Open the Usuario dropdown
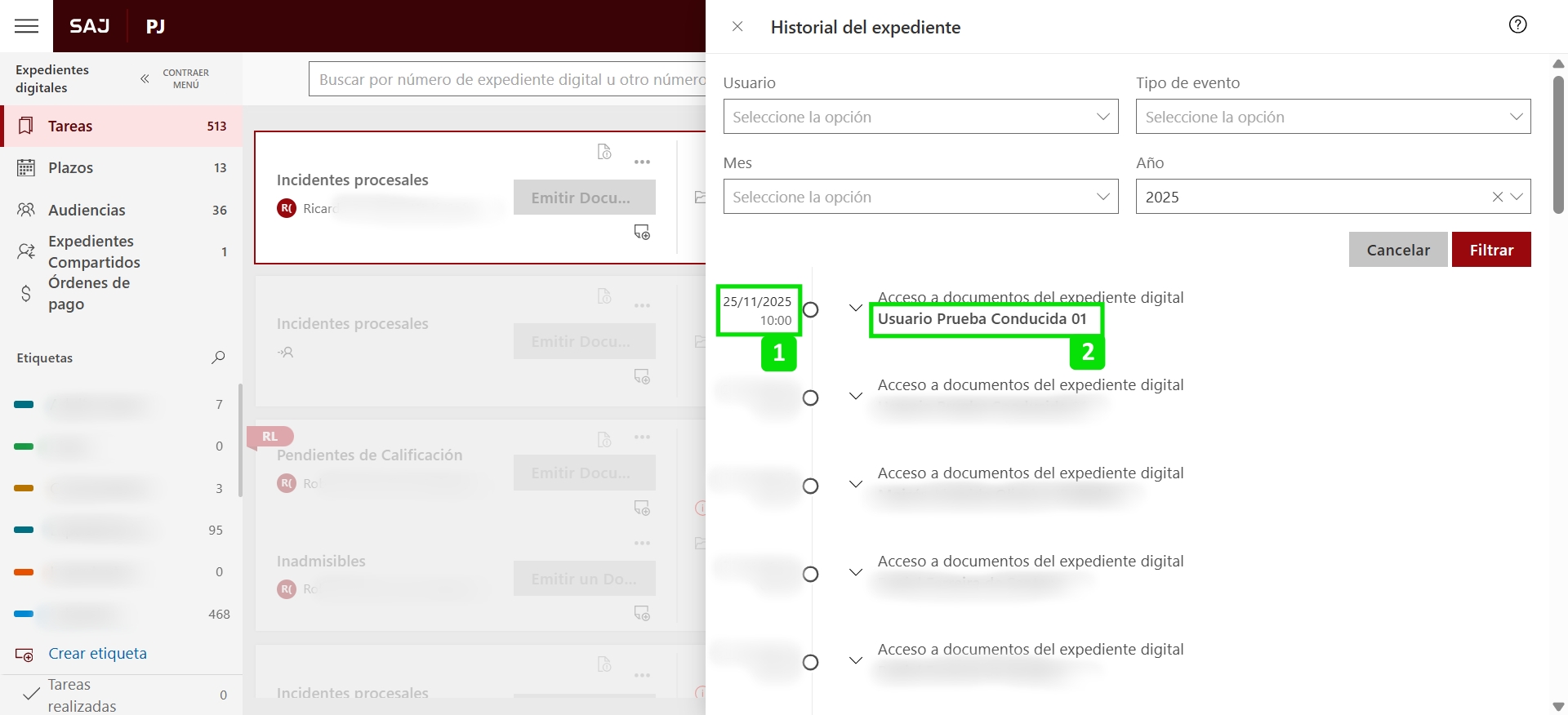The height and width of the screenshot is (715, 1568). [920, 117]
